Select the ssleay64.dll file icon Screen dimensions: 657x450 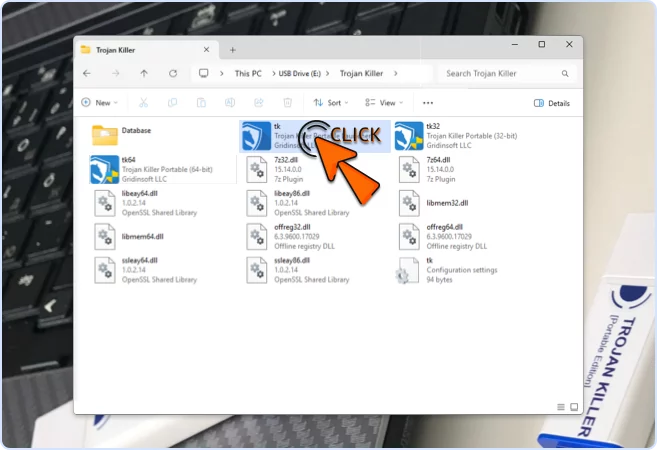click(105, 270)
